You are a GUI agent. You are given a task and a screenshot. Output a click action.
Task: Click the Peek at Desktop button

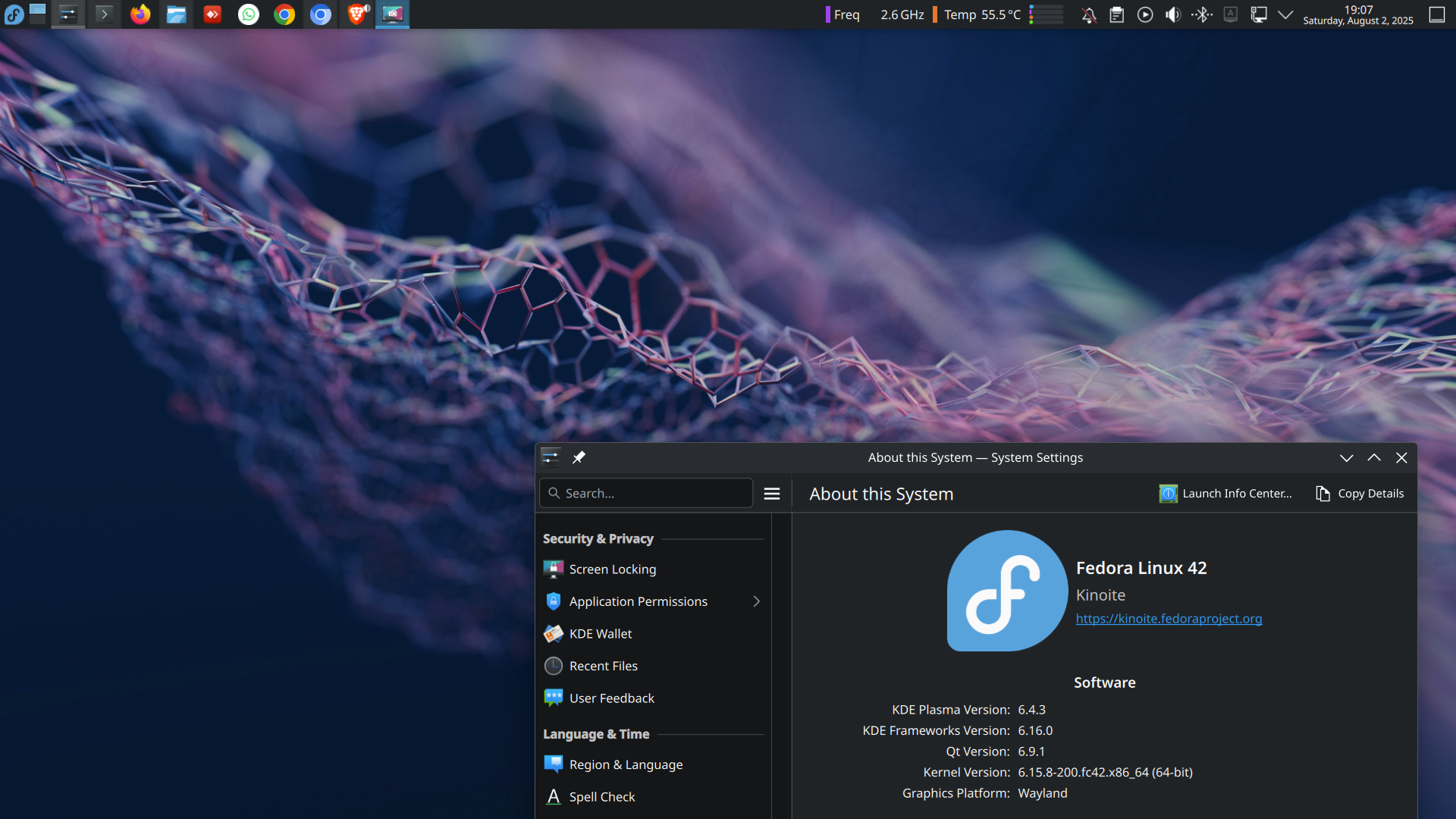point(1437,14)
